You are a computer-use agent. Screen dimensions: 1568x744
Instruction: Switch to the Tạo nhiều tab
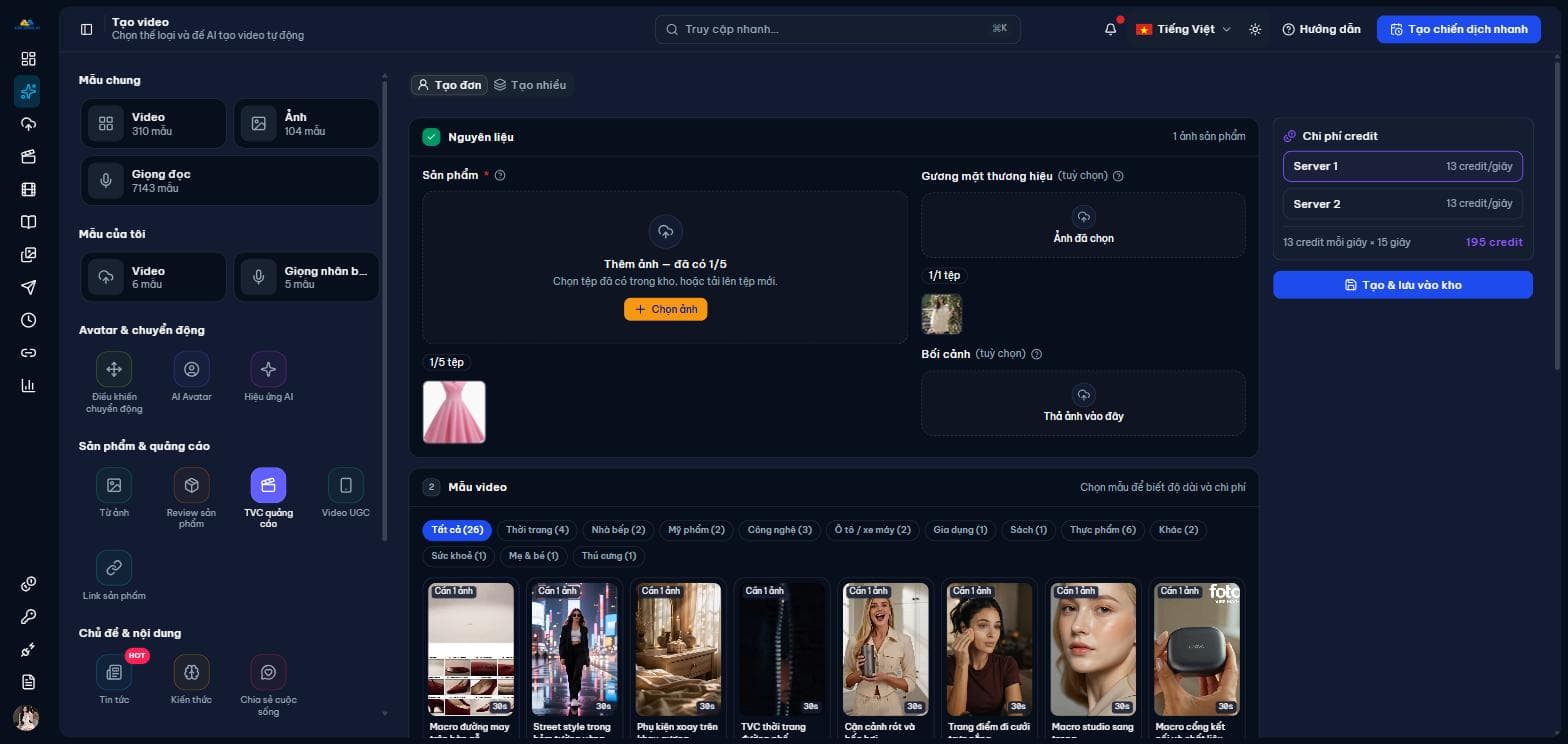click(x=530, y=85)
